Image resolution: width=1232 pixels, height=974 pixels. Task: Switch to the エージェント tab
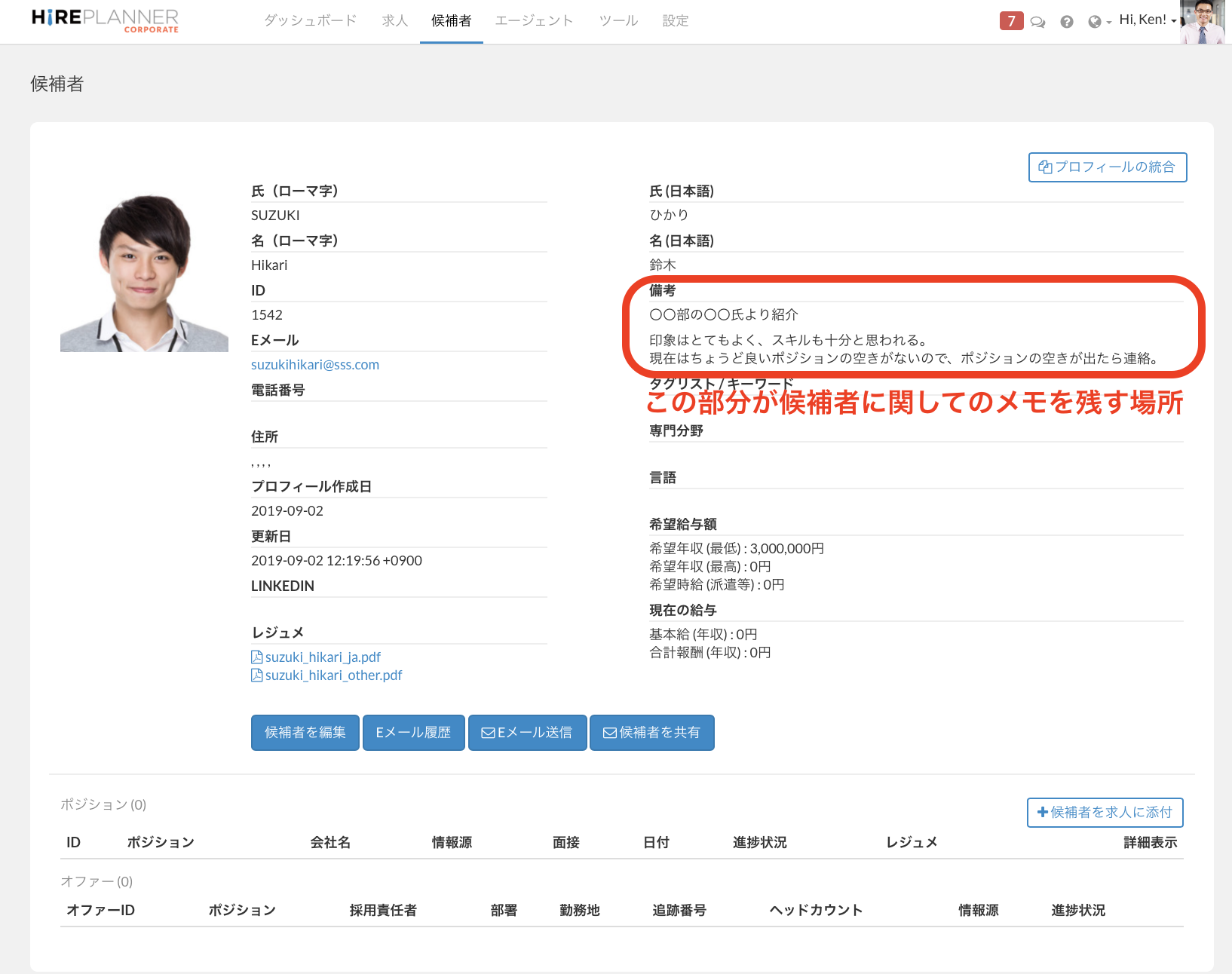534,21
